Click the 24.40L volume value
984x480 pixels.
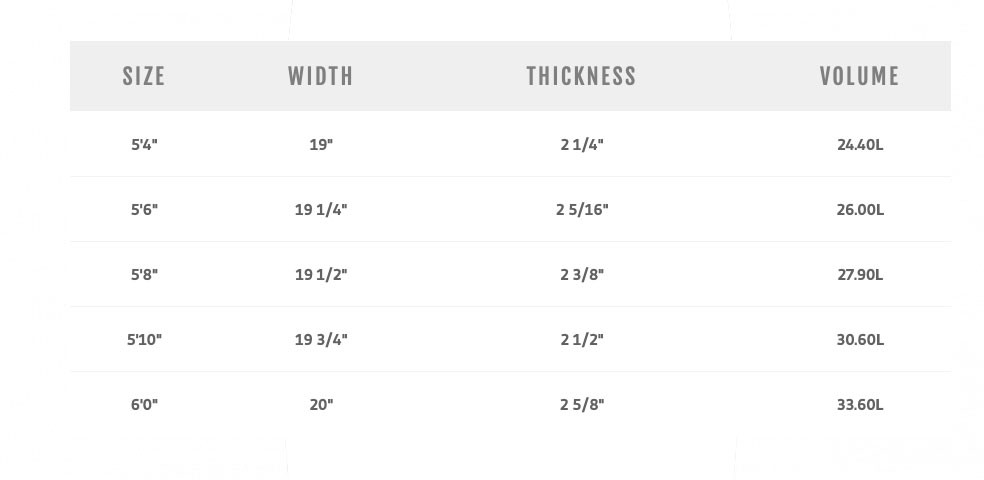[860, 144]
